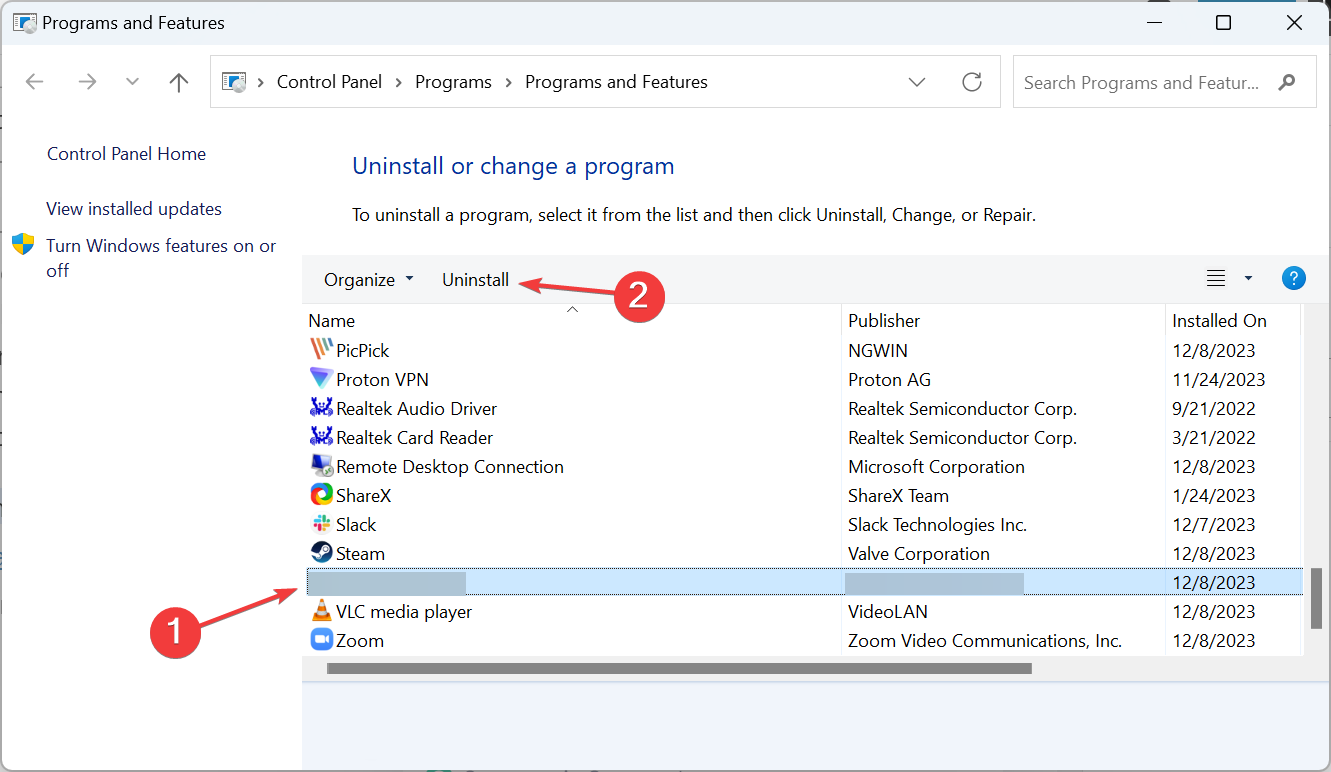Screen dimensions: 1331x772
Task: Click the Zoom Video Communications, Inc. cell
Action: [985, 640]
